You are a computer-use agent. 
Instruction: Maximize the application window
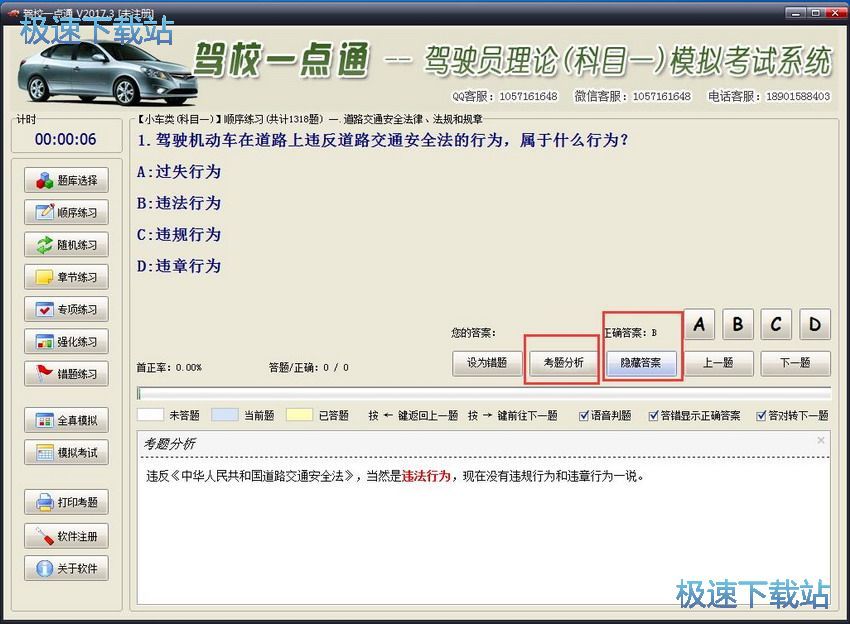click(815, 13)
